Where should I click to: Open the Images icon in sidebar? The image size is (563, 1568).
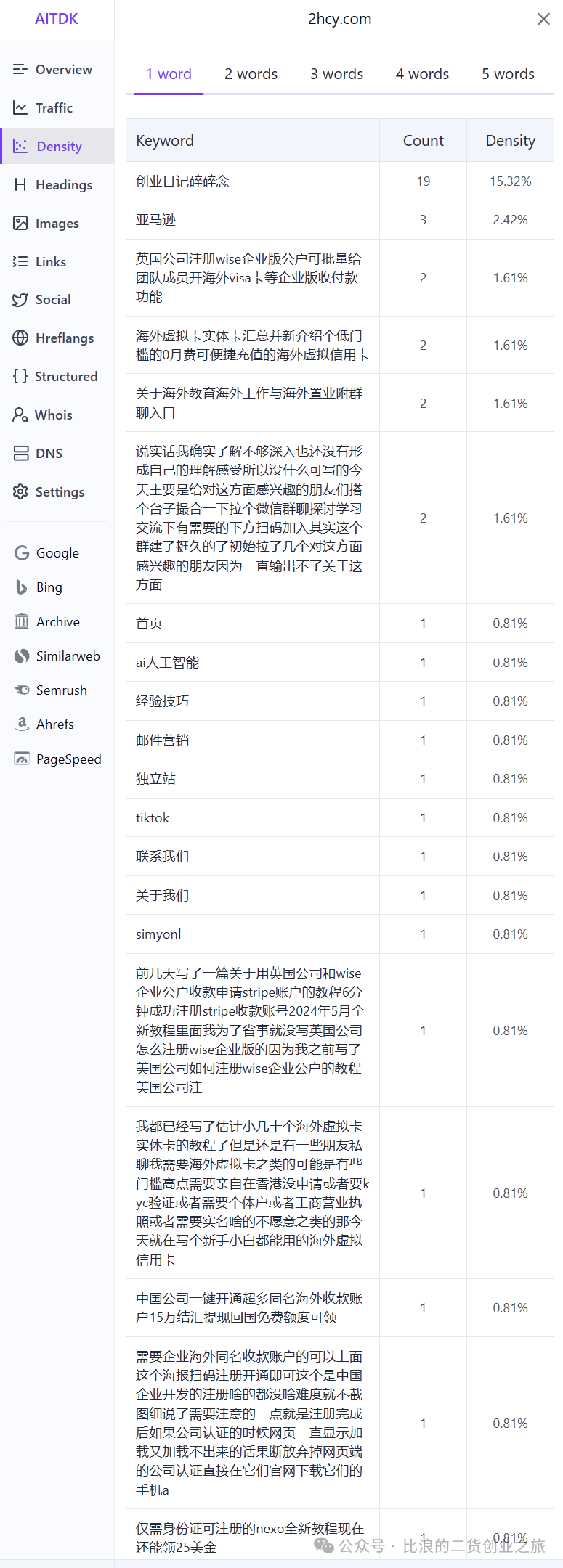tap(20, 224)
